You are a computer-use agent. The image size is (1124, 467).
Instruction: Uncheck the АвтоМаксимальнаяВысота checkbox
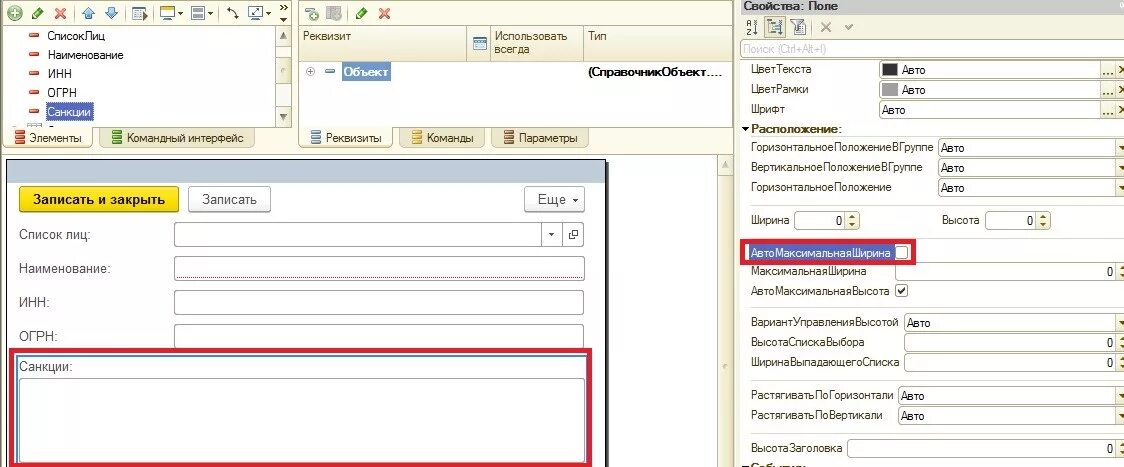[902, 291]
